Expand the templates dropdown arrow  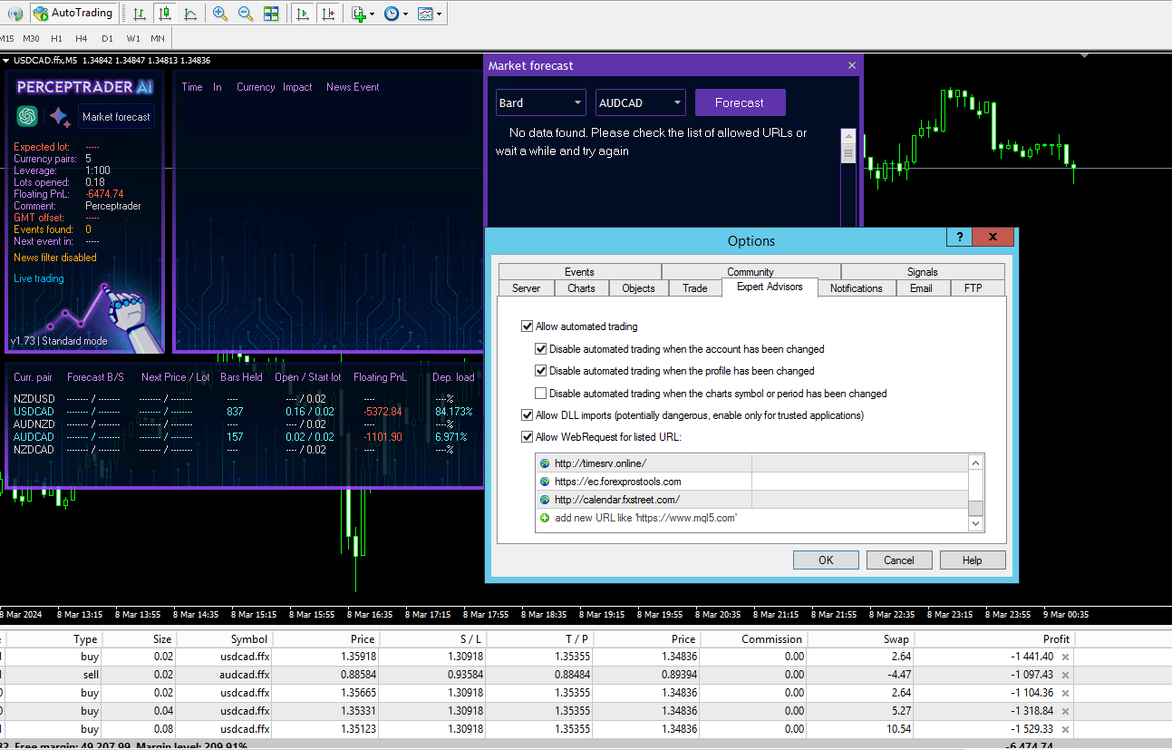[x=439, y=13]
